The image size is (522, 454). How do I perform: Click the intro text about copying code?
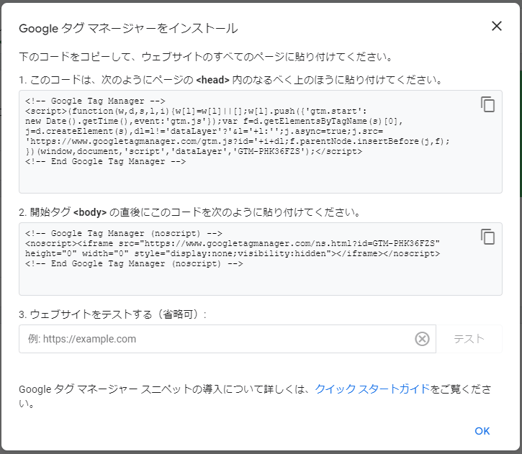[x=206, y=57]
